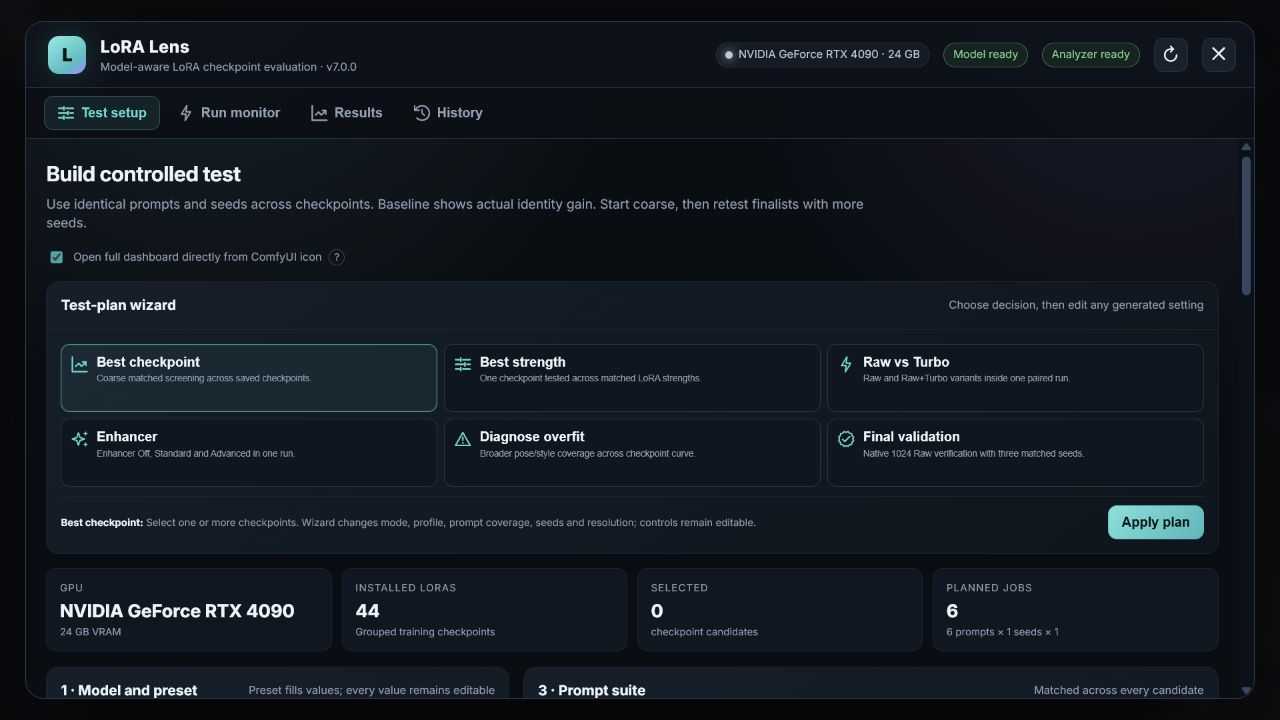Click "Preset fills values" hint text
Viewport: 1280px width, 720px height.
click(x=372, y=690)
